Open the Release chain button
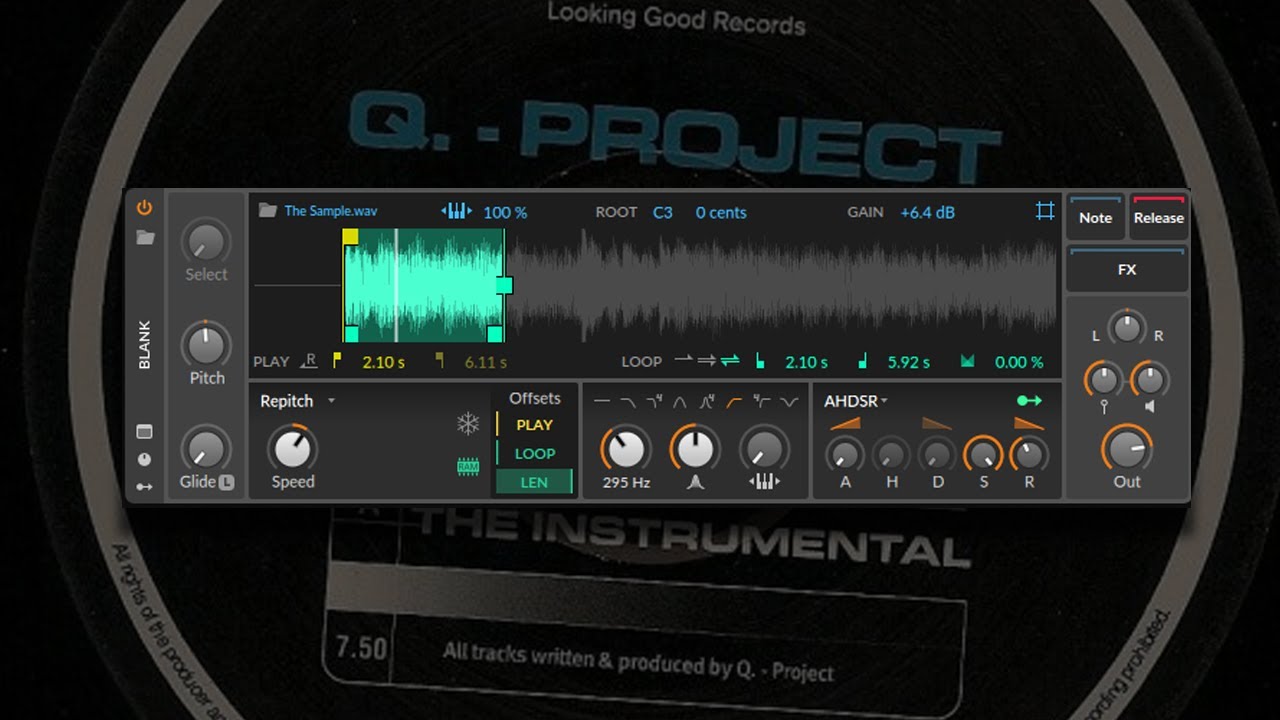Viewport: 1280px width, 720px height. pyautogui.click(x=1159, y=217)
